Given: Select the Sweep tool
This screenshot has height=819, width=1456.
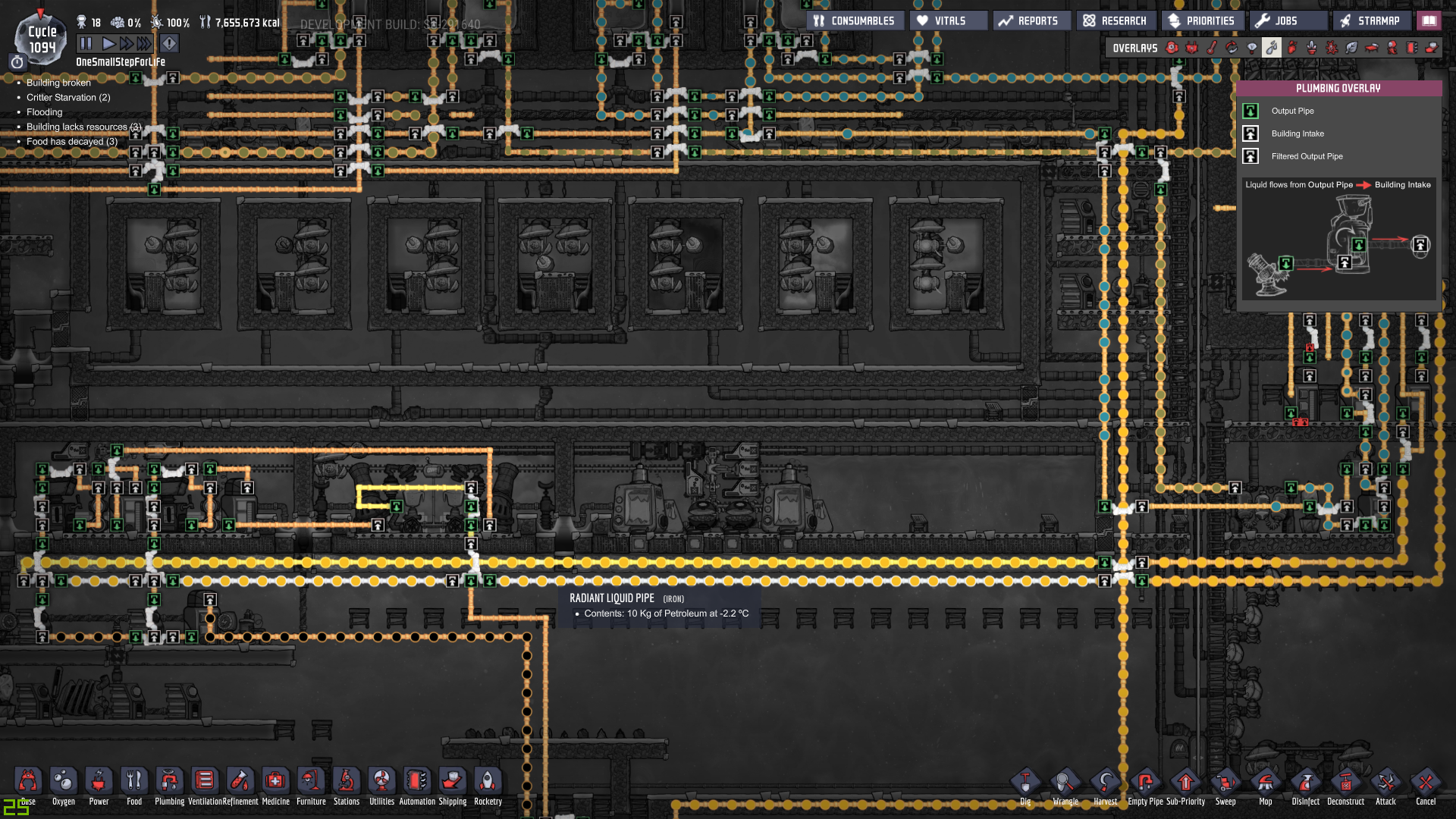Looking at the screenshot, I should (1225, 783).
